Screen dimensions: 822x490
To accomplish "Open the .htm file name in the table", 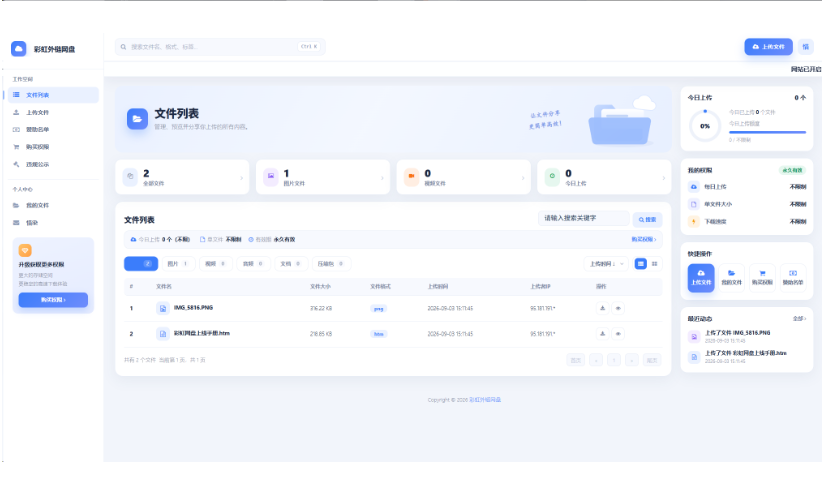I will [202, 333].
